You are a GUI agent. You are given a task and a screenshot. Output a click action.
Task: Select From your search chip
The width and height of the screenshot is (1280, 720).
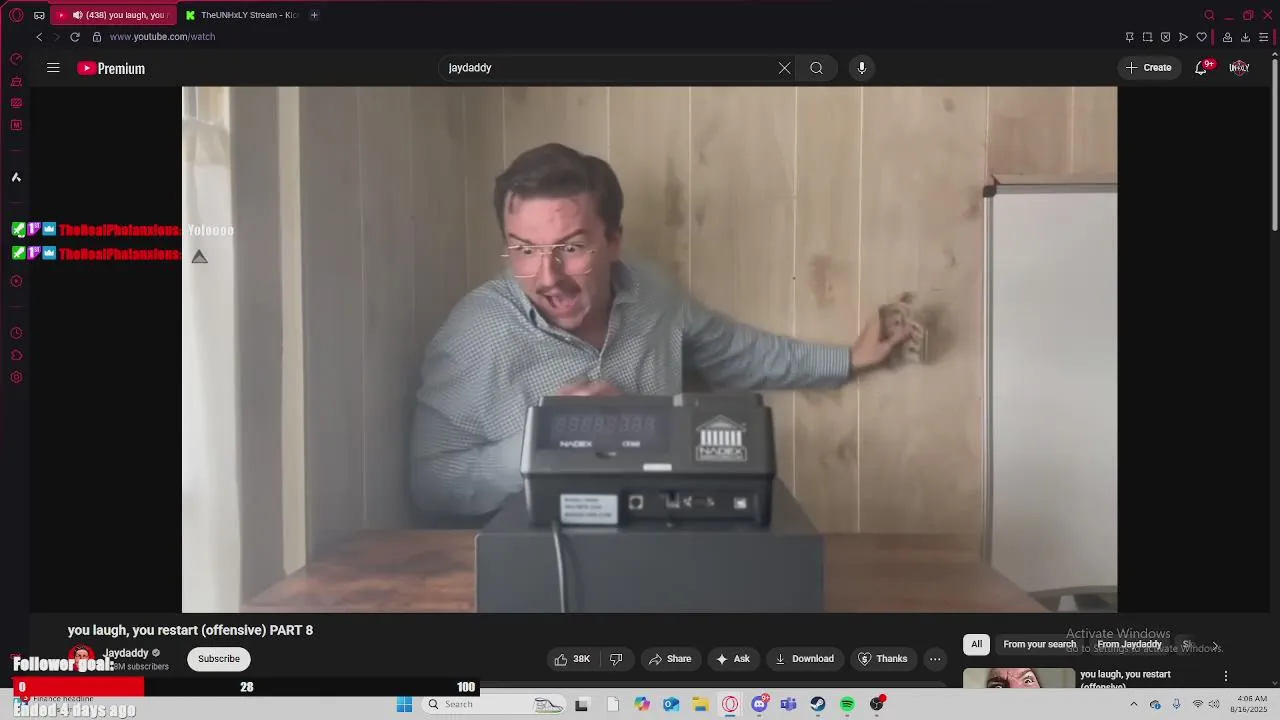click(x=1040, y=644)
